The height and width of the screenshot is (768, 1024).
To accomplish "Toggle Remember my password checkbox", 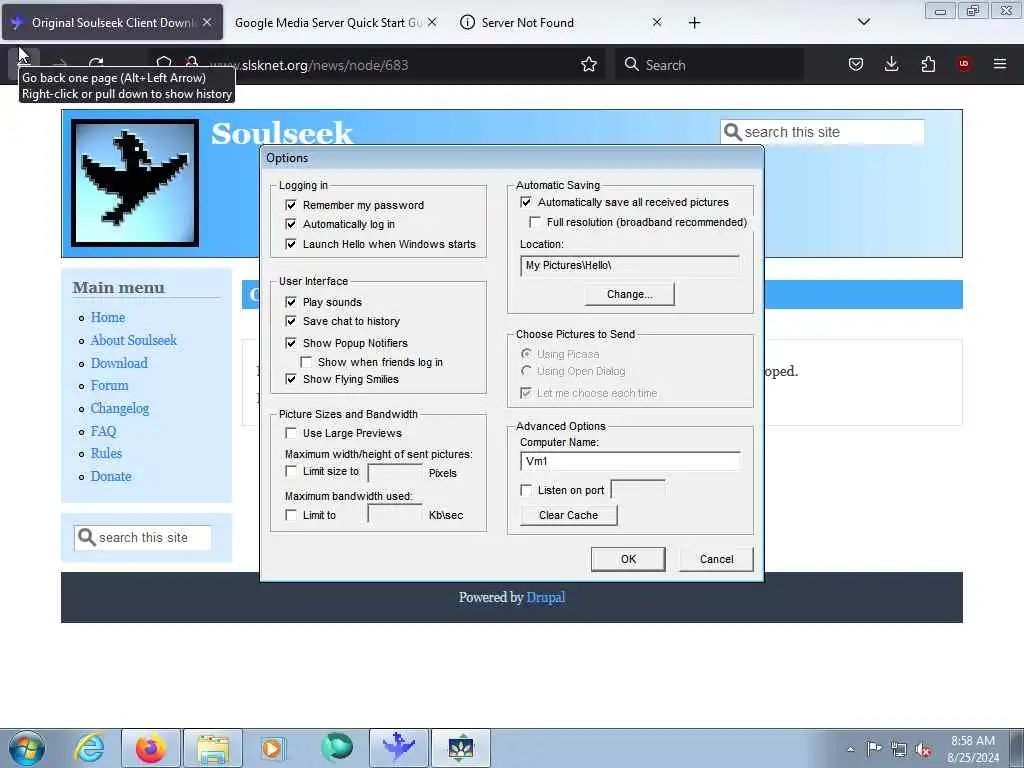I will coord(291,205).
